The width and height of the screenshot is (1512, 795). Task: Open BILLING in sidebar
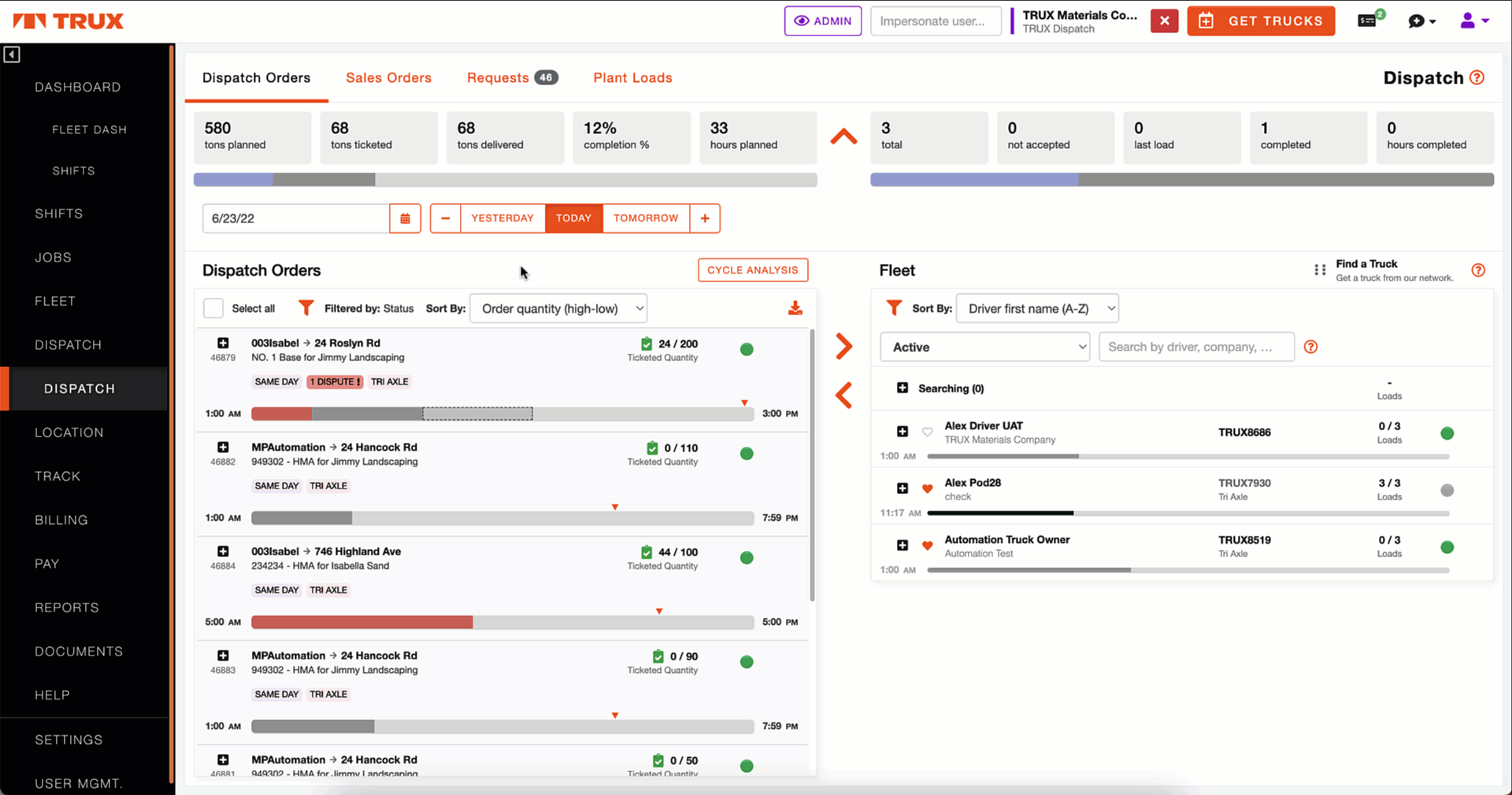[61, 520]
